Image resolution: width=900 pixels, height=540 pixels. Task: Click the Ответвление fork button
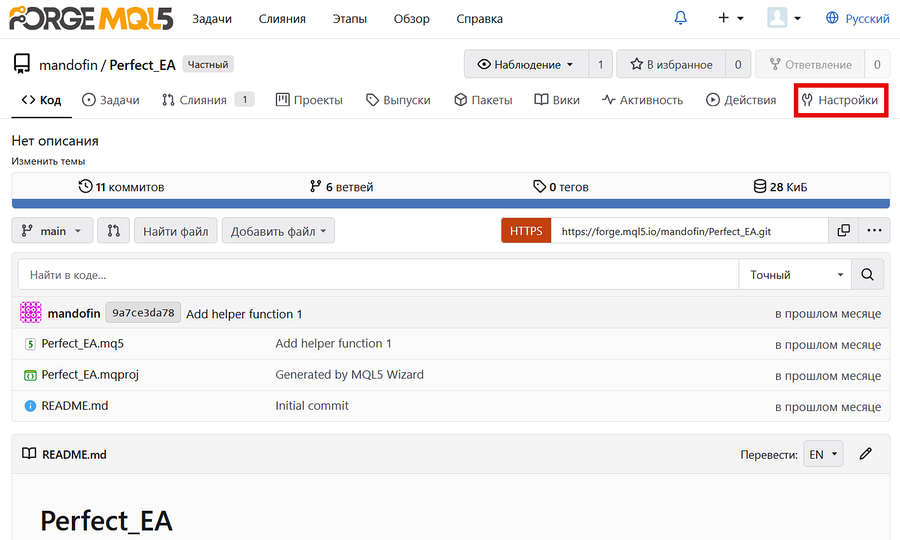pyautogui.click(x=810, y=64)
